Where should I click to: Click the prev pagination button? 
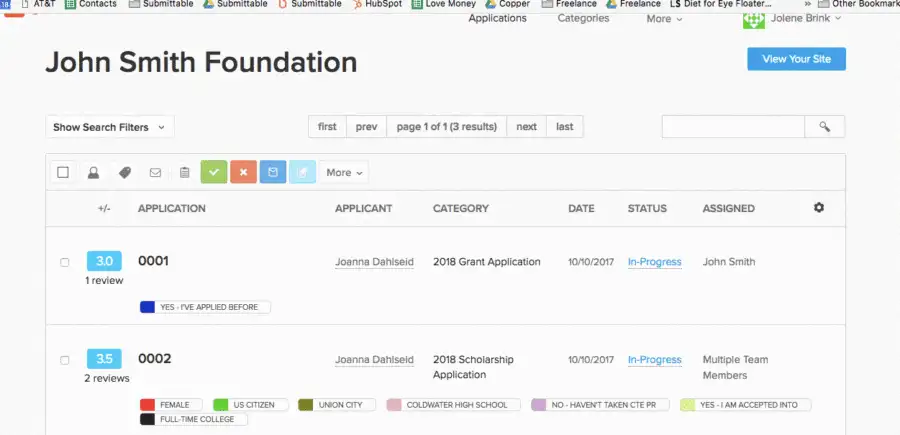click(366, 127)
